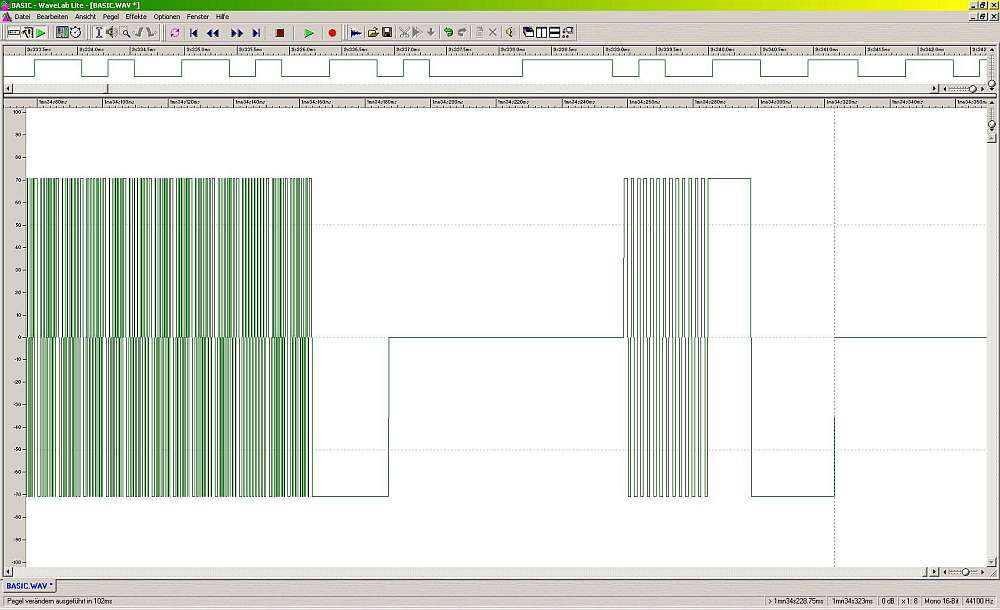Start playback with the green play button
Viewport: 1000px width, 610px height.
pyautogui.click(x=309, y=33)
